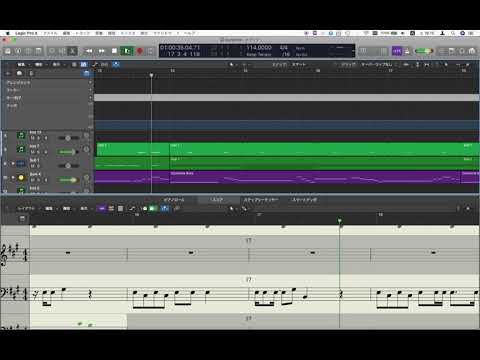Click the Add Track plus button
This screenshot has width=480, height=360.
tap(8, 73)
